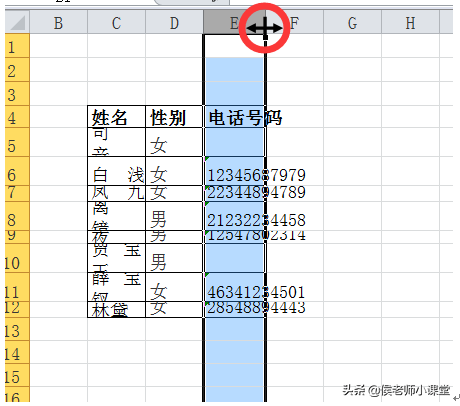
Task: Select row 3 header
Action: [17, 94]
